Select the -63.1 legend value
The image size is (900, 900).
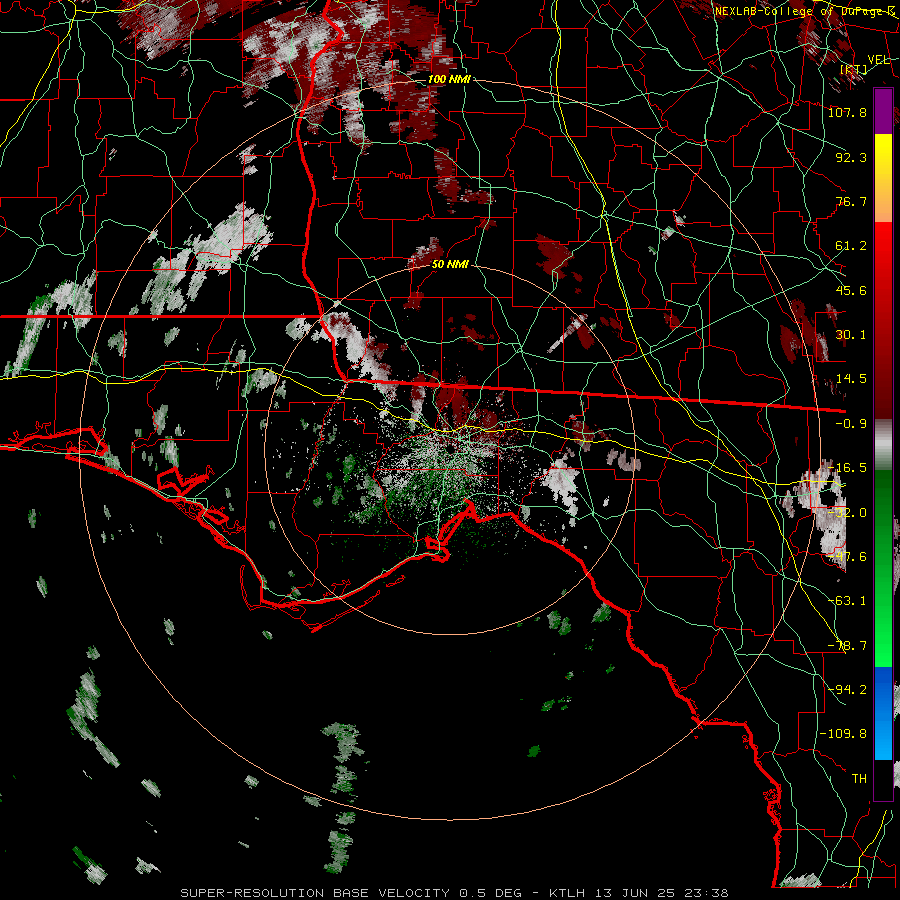847,601
